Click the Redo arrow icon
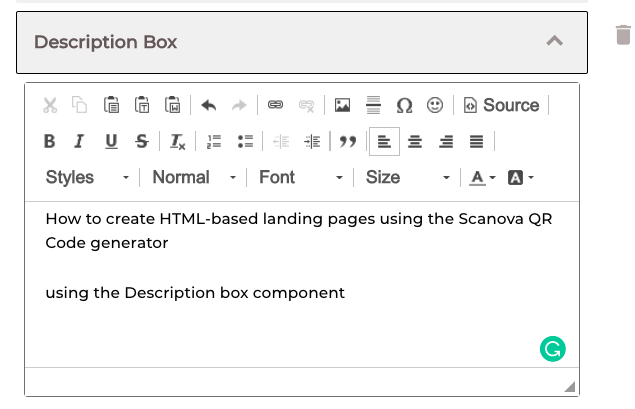This screenshot has width=635, height=409. (239, 105)
